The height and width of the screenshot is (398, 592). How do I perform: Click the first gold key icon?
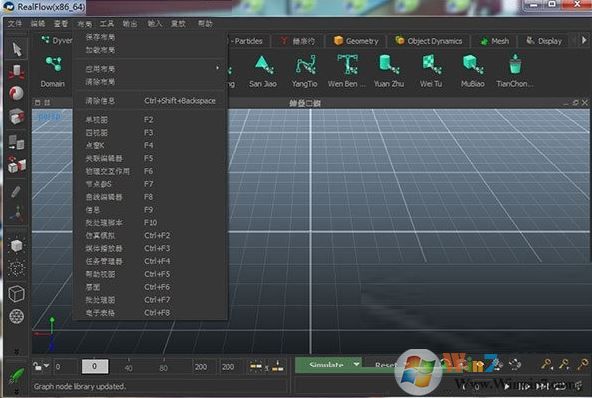[x=547, y=364]
